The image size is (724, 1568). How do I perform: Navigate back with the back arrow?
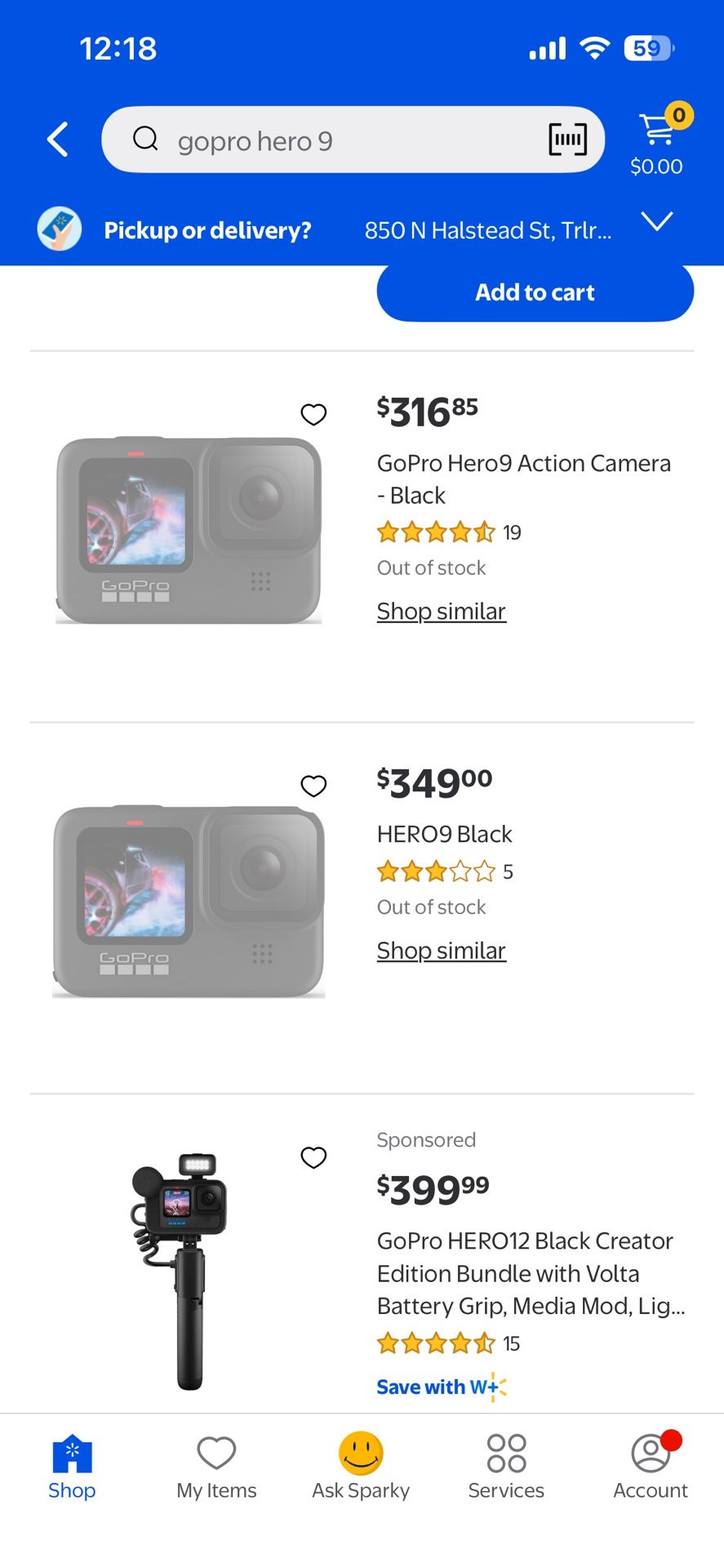click(x=57, y=139)
